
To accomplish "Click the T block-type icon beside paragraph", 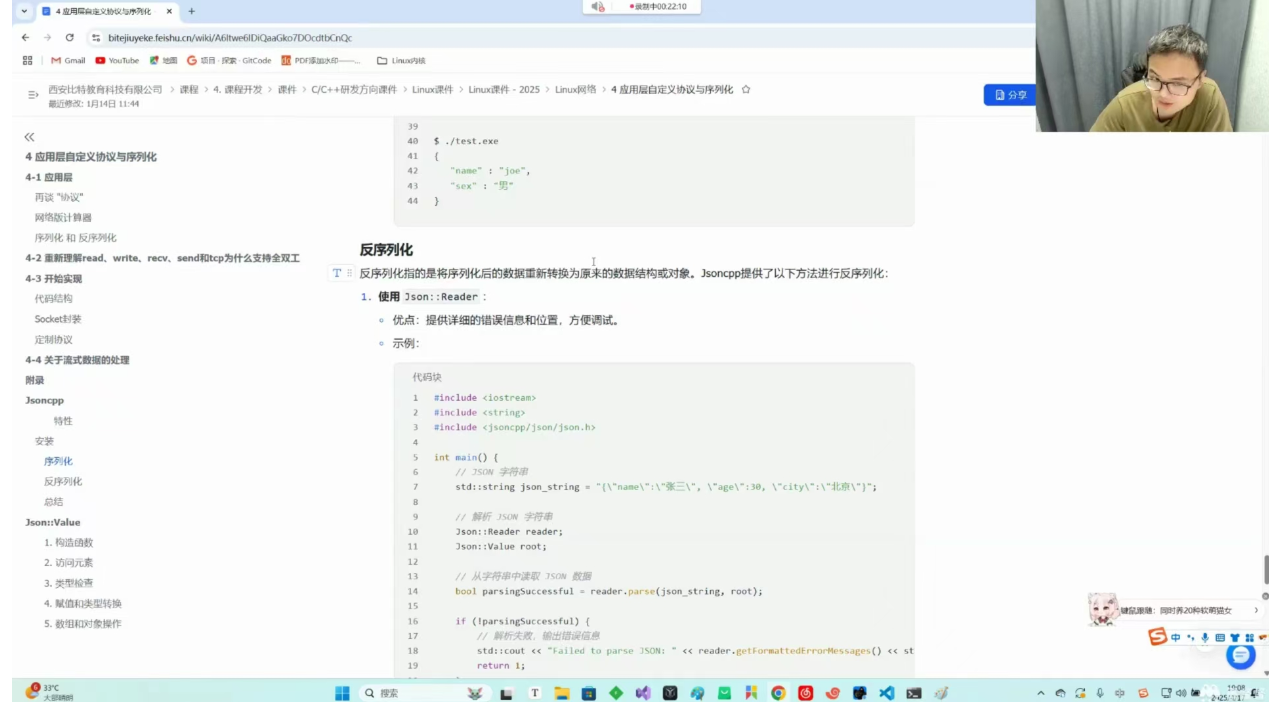I will 337,273.
